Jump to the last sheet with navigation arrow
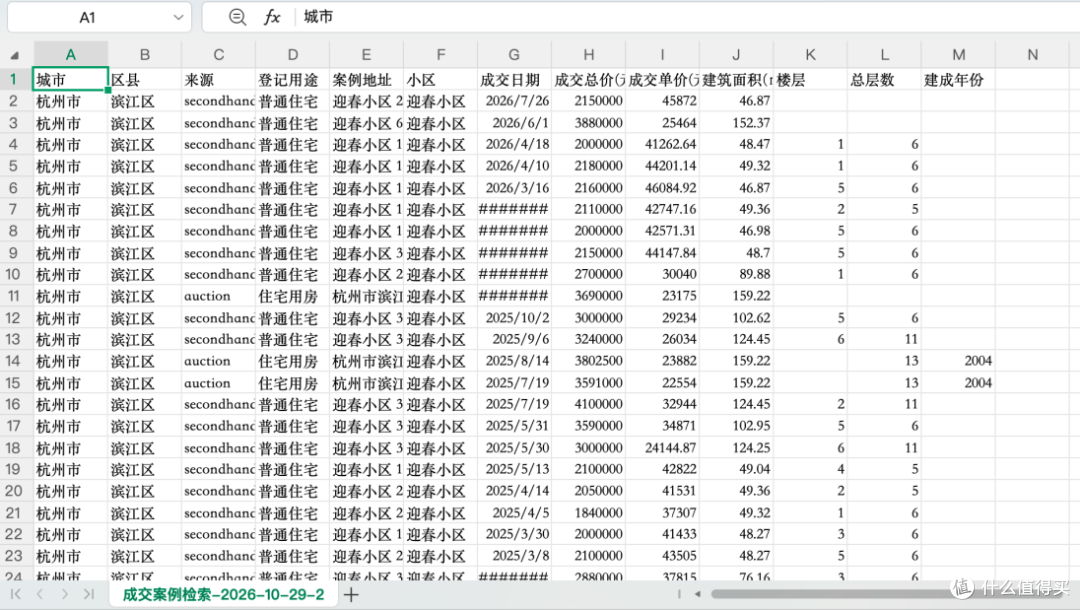 point(89,594)
